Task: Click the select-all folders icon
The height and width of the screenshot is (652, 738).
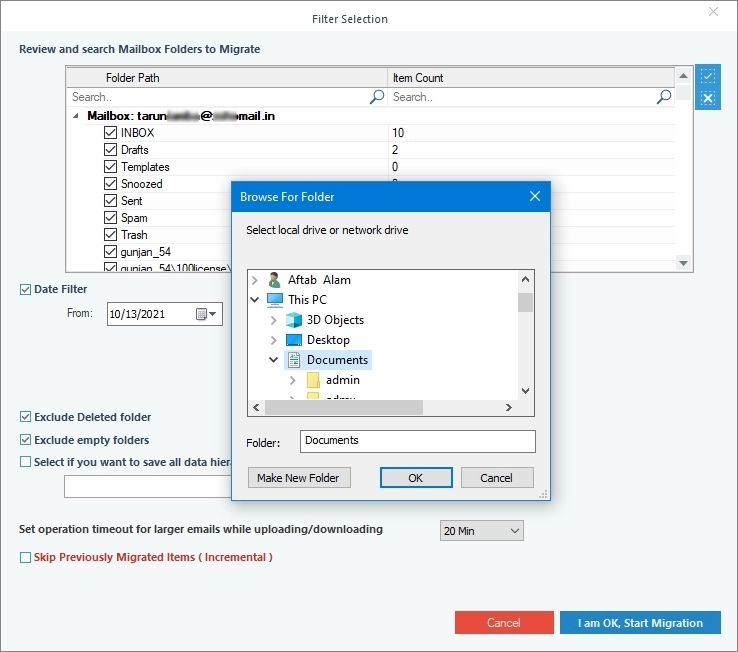Action: (x=707, y=76)
